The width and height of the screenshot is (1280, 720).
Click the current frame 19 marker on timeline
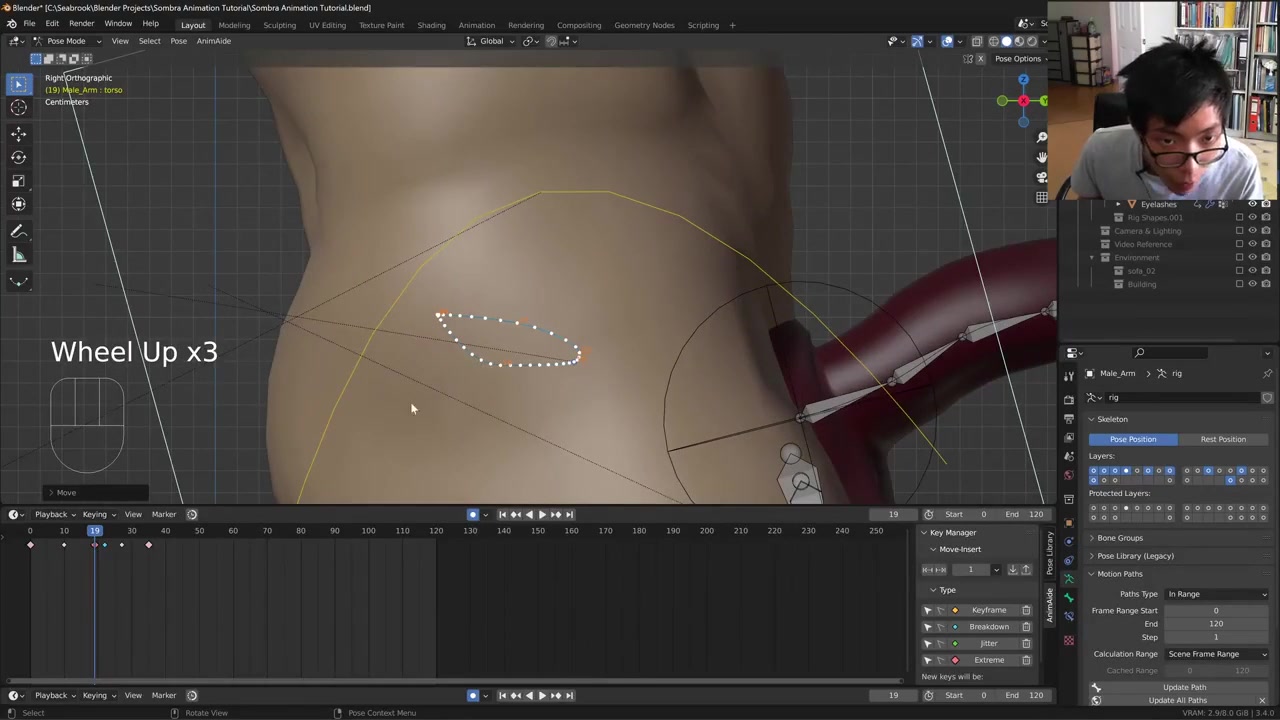pos(95,531)
